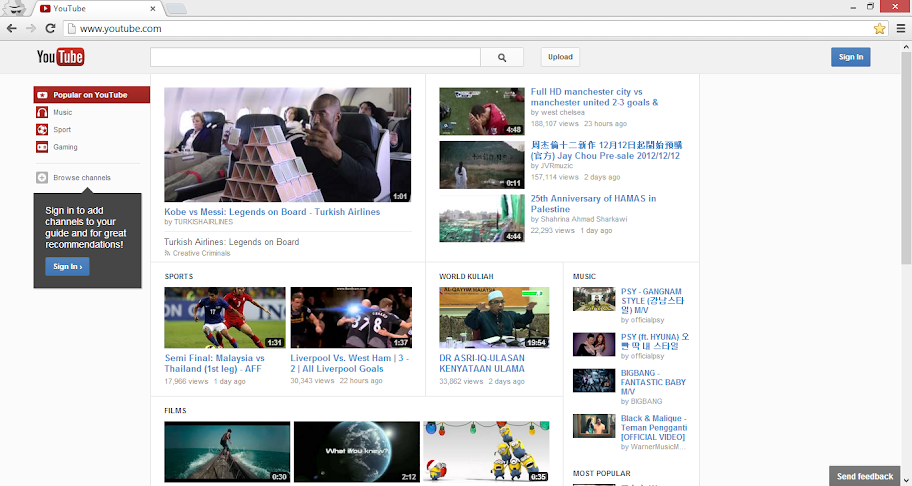
Task: Click the browser address bar URL
Action: point(120,28)
